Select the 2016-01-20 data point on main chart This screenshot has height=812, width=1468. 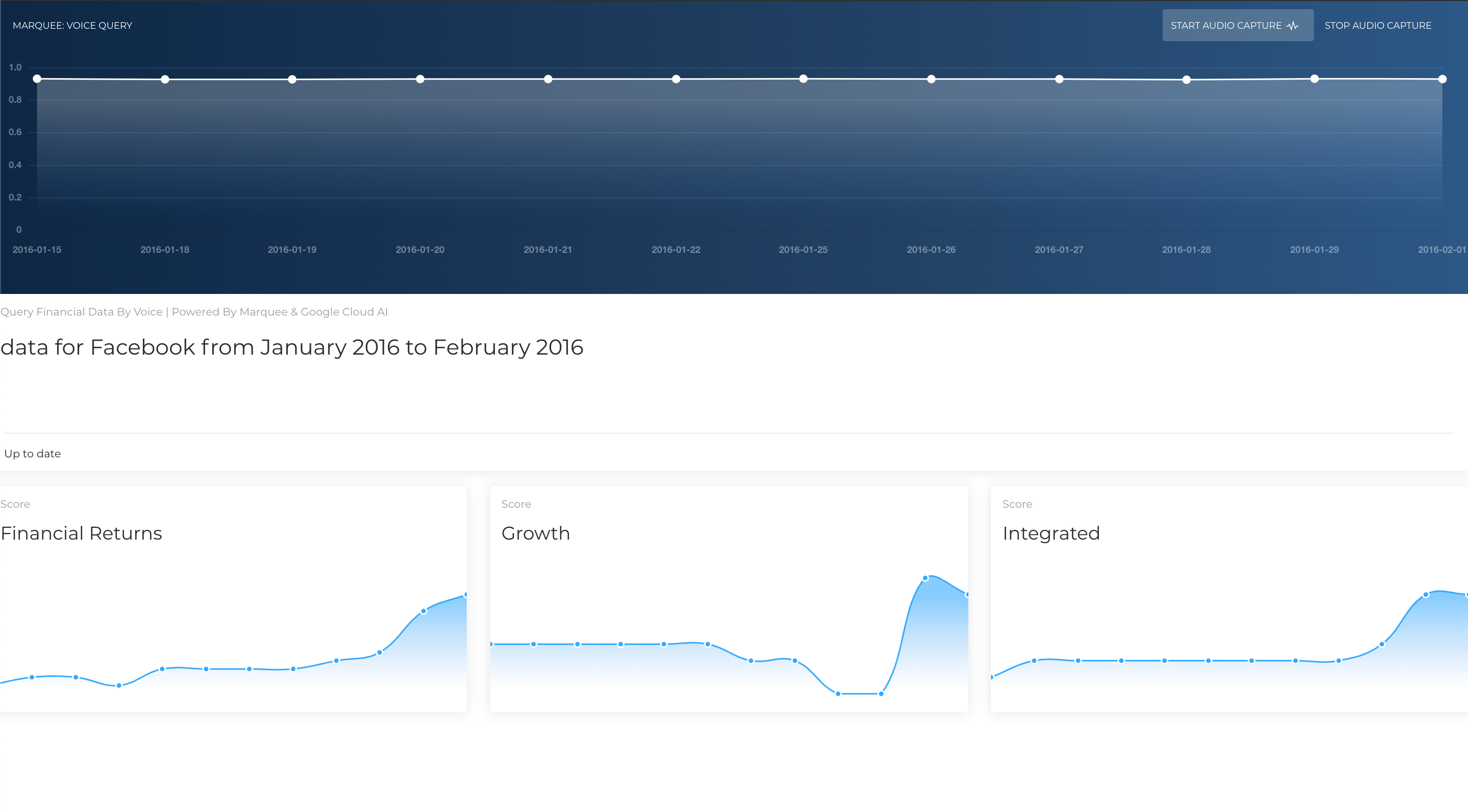point(420,79)
